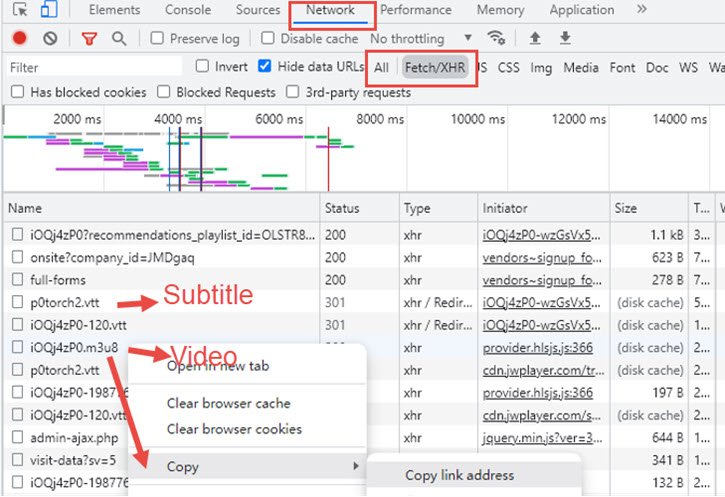Choose Open in new tab menu item
The height and width of the screenshot is (497, 725).
[x=218, y=366]
